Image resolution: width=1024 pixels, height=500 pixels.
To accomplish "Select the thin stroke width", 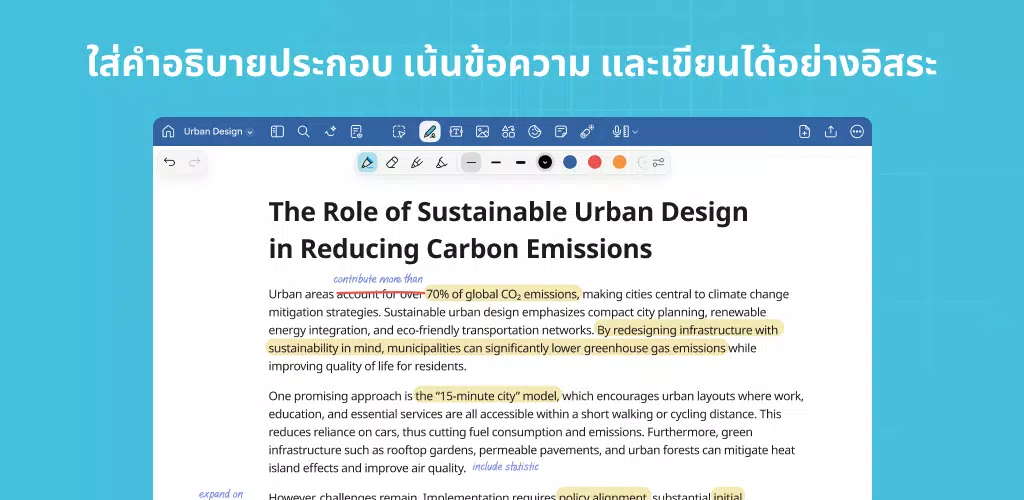I will click(x=471, y=163).
